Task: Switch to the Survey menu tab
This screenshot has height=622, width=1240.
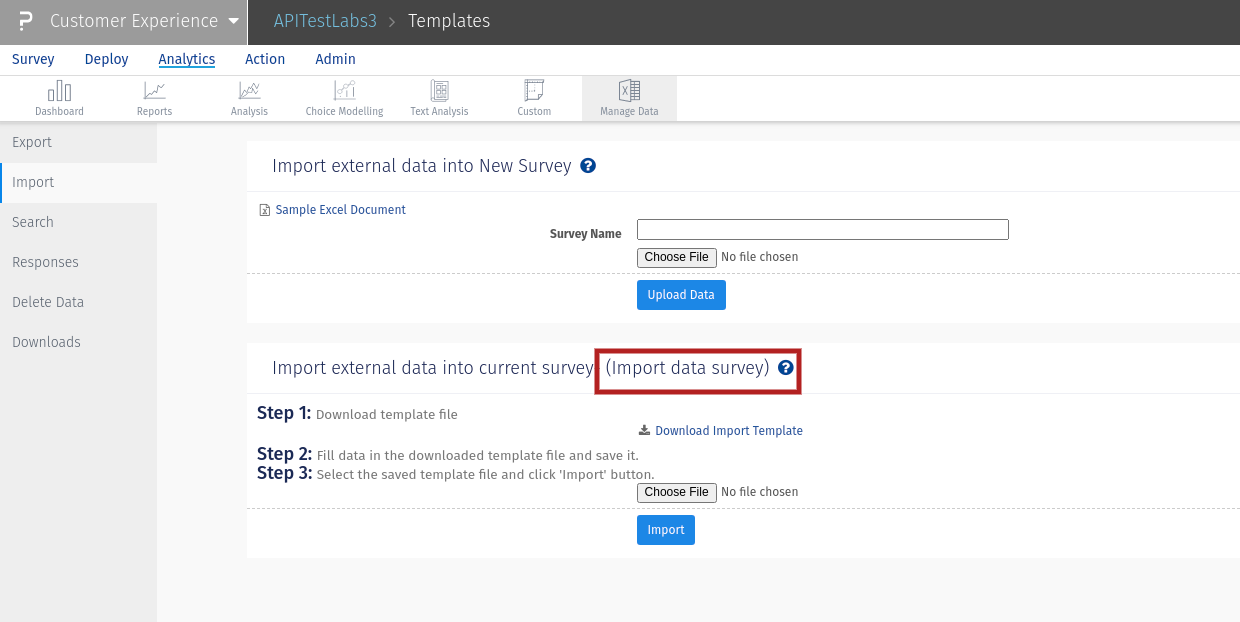Action: (x=33, y=59)
